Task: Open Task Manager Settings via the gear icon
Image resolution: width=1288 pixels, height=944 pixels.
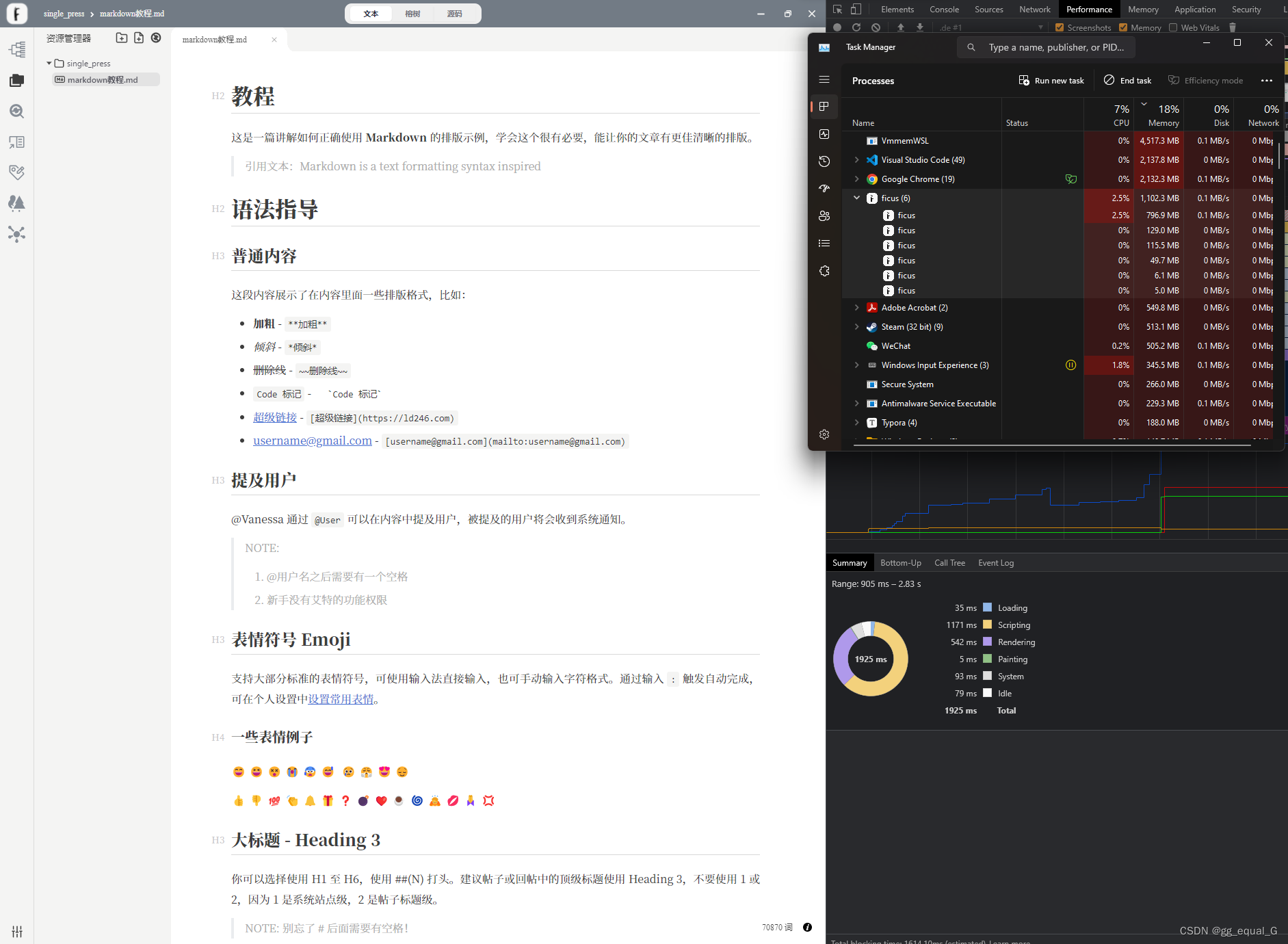Action: point(825,434)
